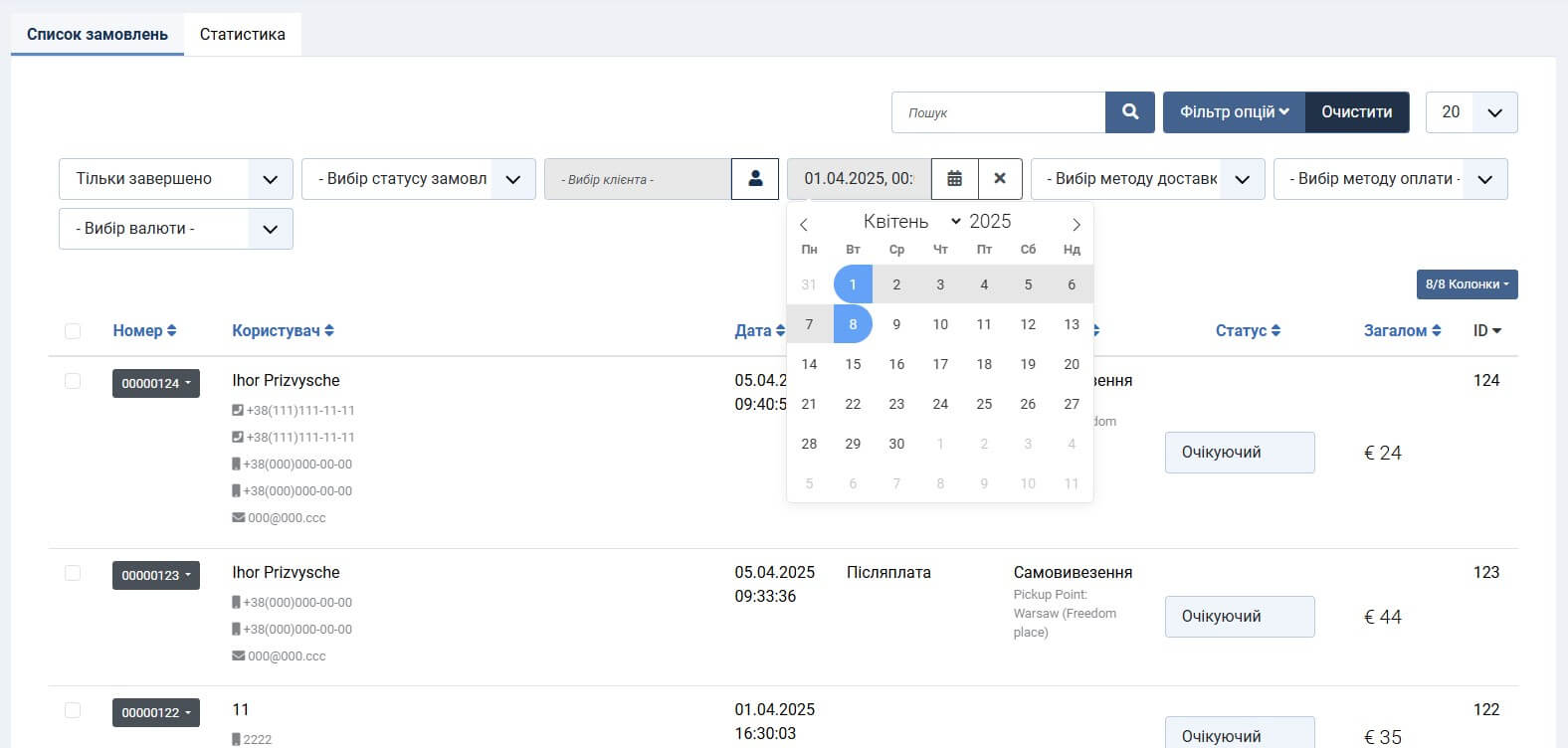Open the client picker person icon
Image resolution: width=1568 pixels, height=748 pixels.
click(755, 179)
